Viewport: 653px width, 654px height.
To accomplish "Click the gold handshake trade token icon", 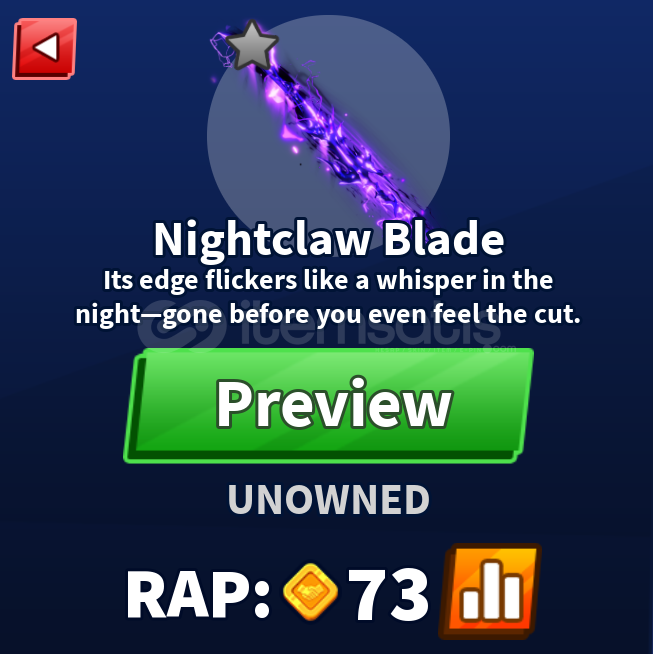I will click(x=310, y=591).
